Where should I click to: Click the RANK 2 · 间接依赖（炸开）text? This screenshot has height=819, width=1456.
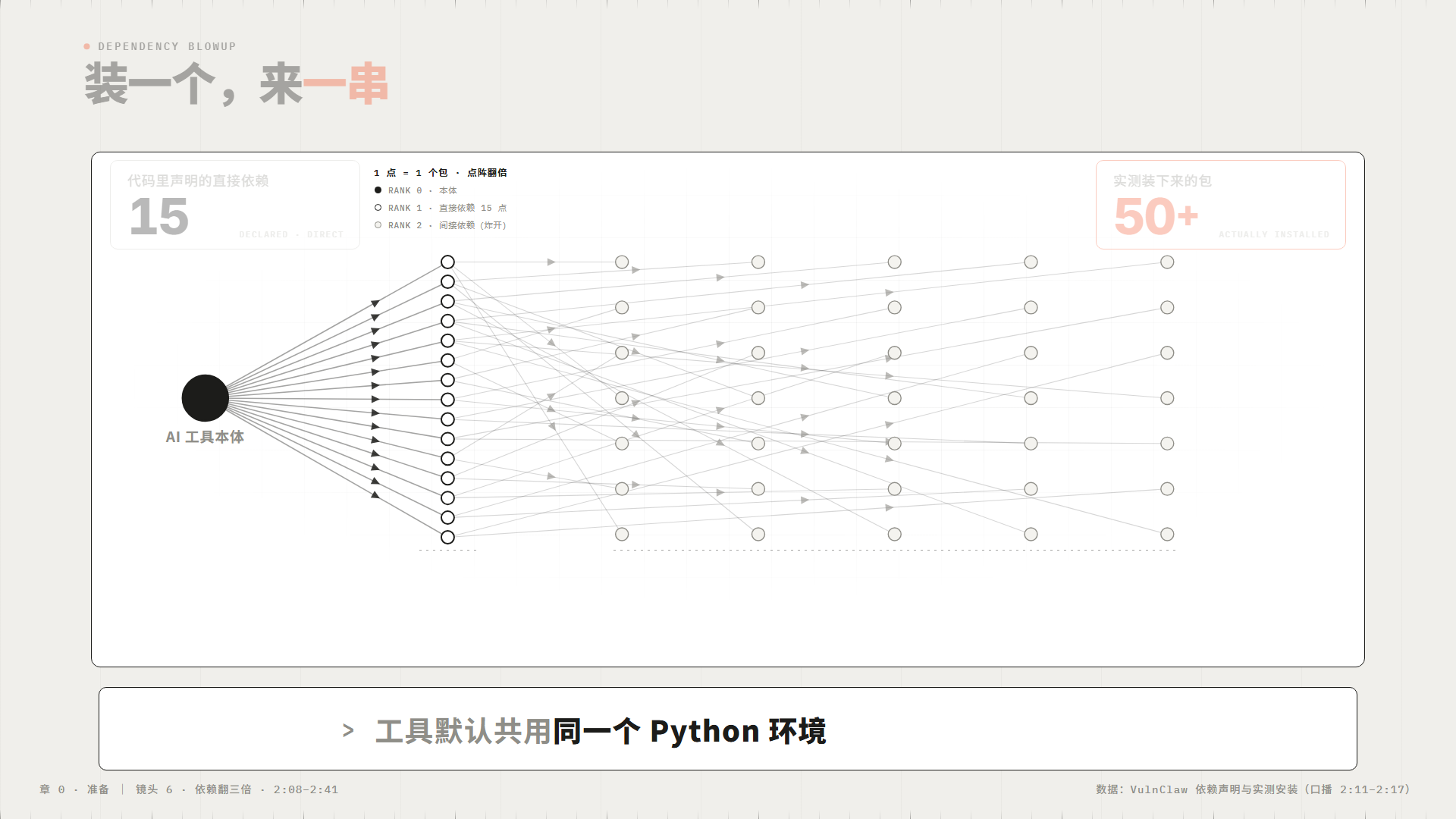point(447,225)
